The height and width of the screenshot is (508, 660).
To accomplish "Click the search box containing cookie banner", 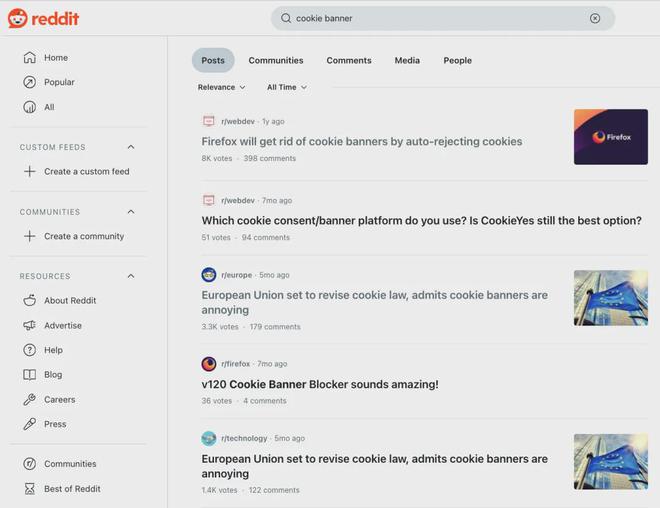I will coord(443,18).
